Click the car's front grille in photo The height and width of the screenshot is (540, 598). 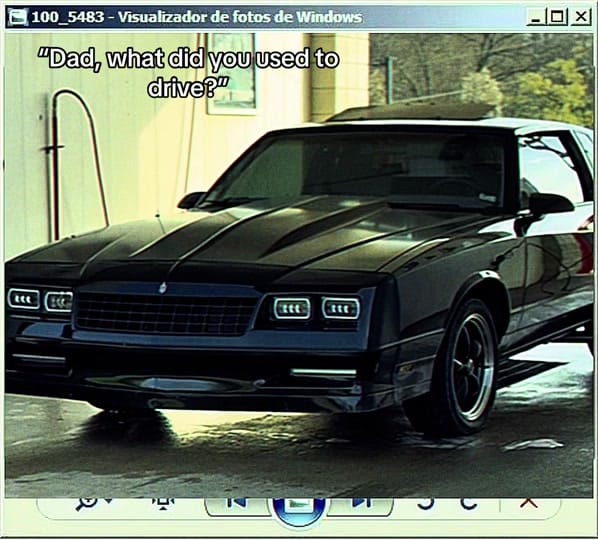pos(166,313)
